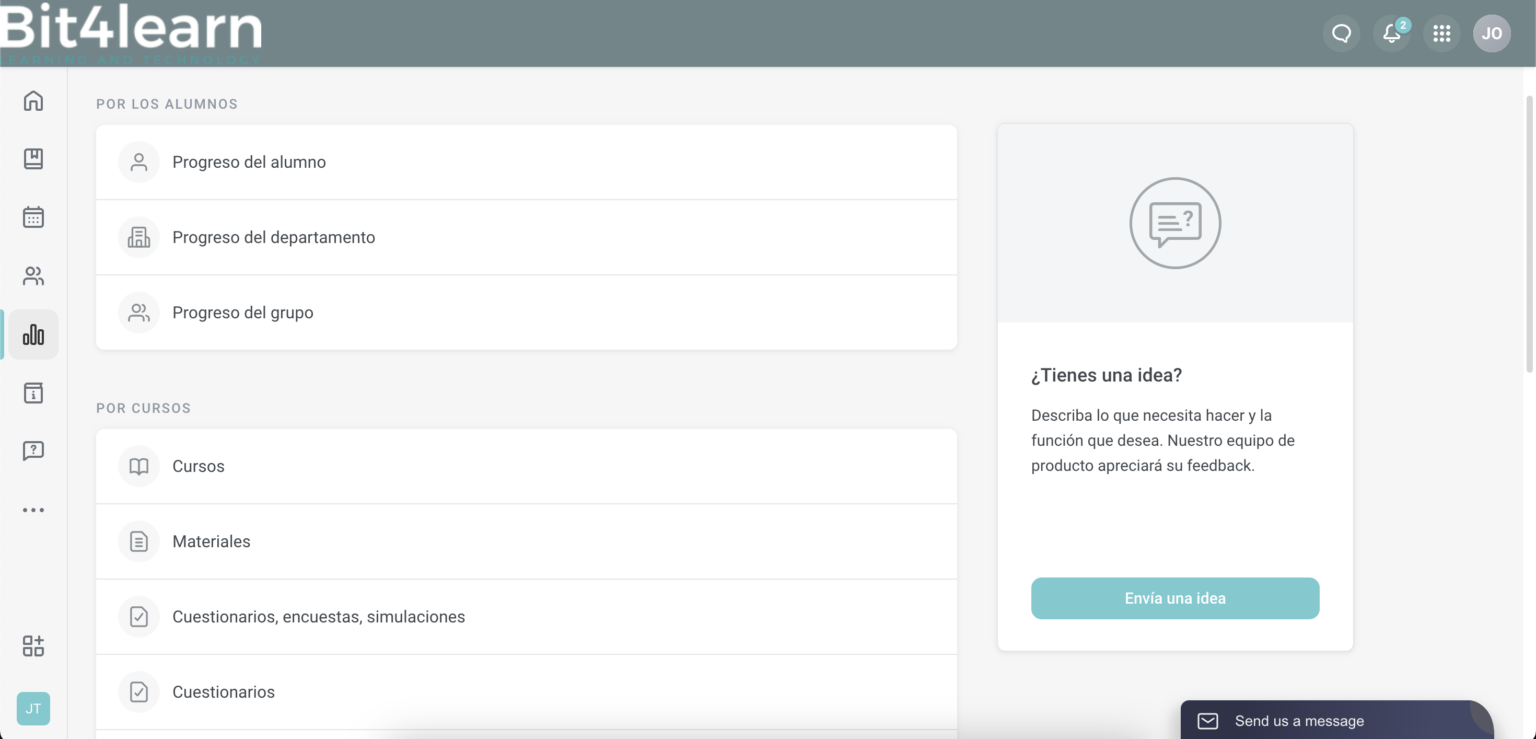
Task: Open the apps grid menu in header
Action: point(1441,33)
